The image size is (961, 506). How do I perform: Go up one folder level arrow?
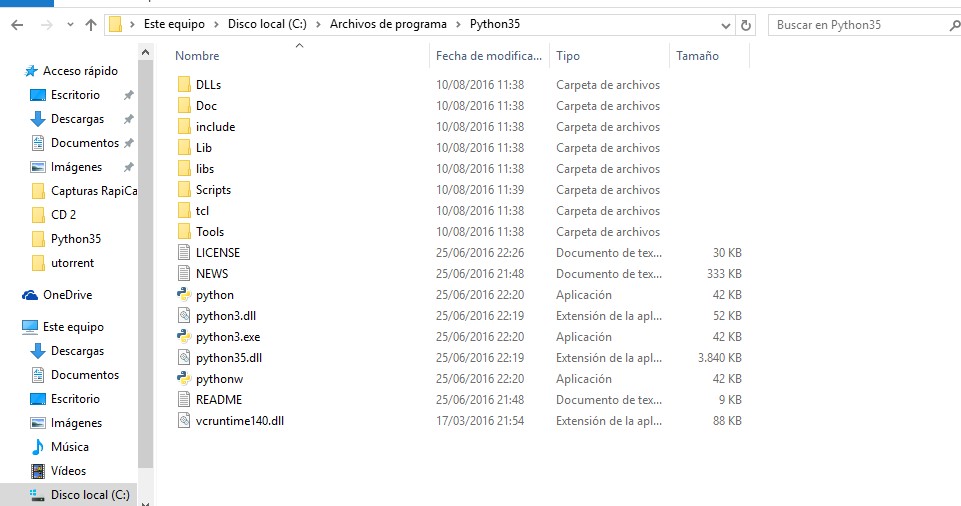click(x=91, y=25)
